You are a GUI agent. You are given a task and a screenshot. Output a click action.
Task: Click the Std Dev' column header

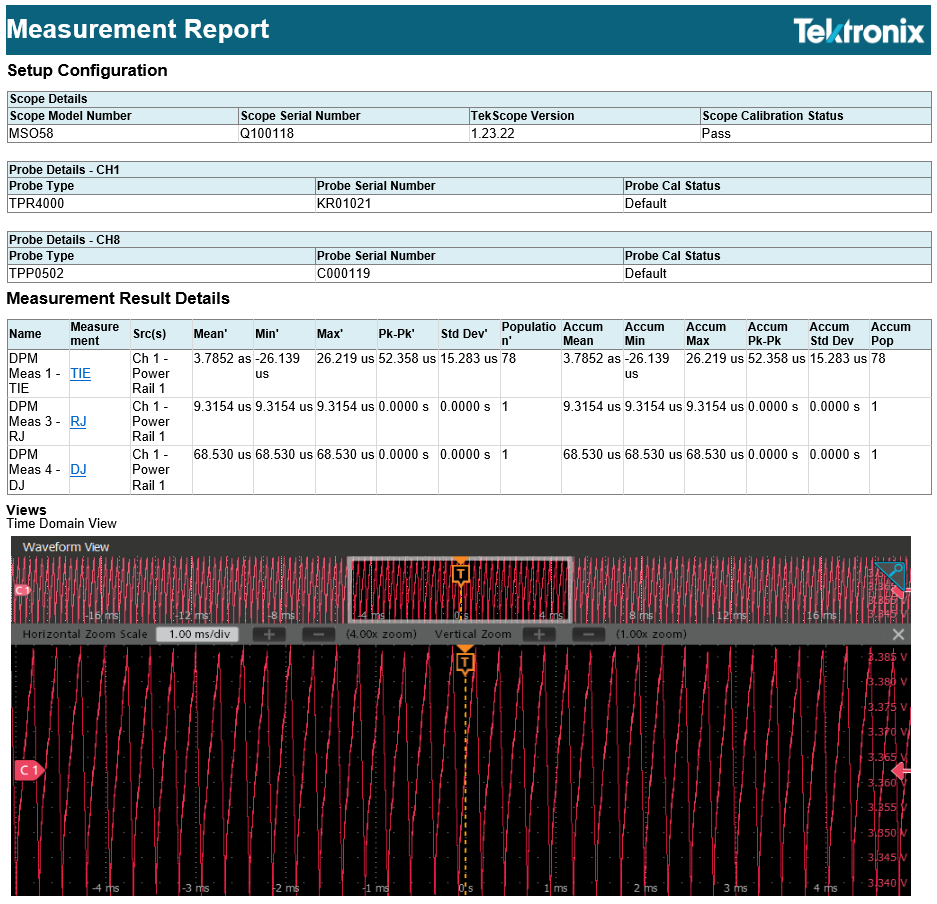click(x=463, y=334)
